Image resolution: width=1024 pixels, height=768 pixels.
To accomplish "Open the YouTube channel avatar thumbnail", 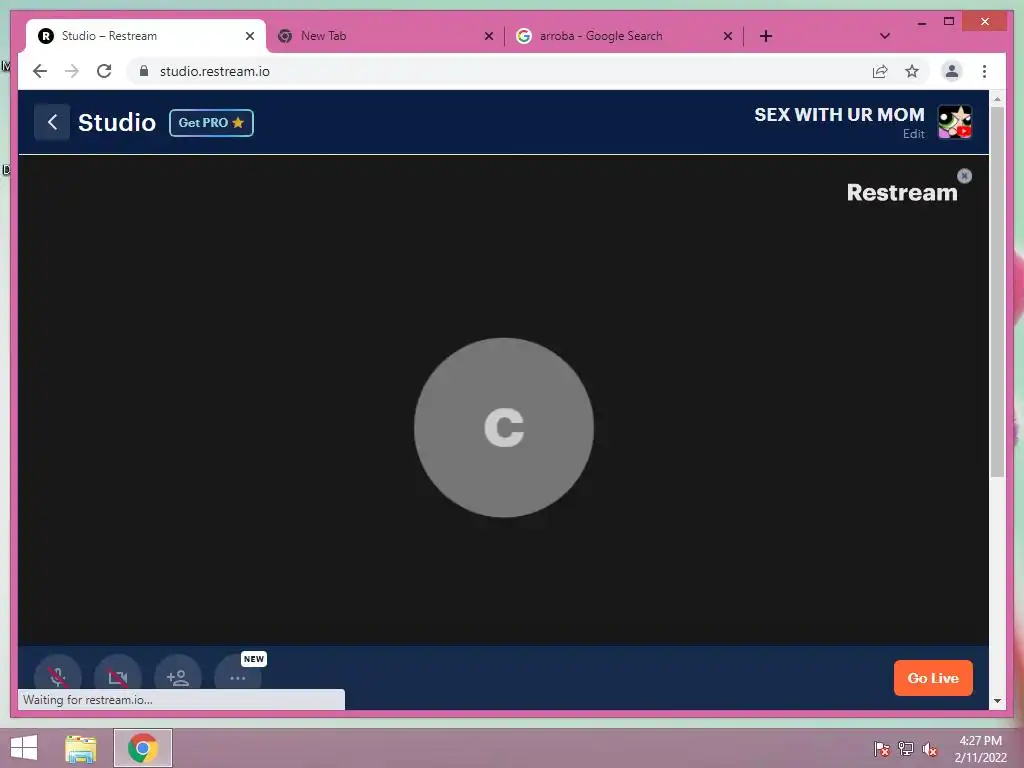I will [955, 122].
